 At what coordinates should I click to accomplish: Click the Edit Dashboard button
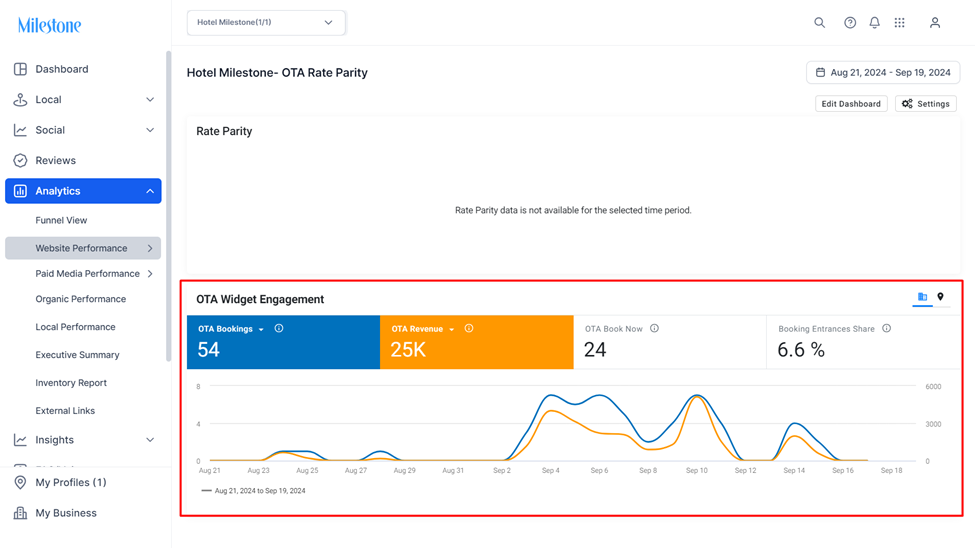(851, 104)
